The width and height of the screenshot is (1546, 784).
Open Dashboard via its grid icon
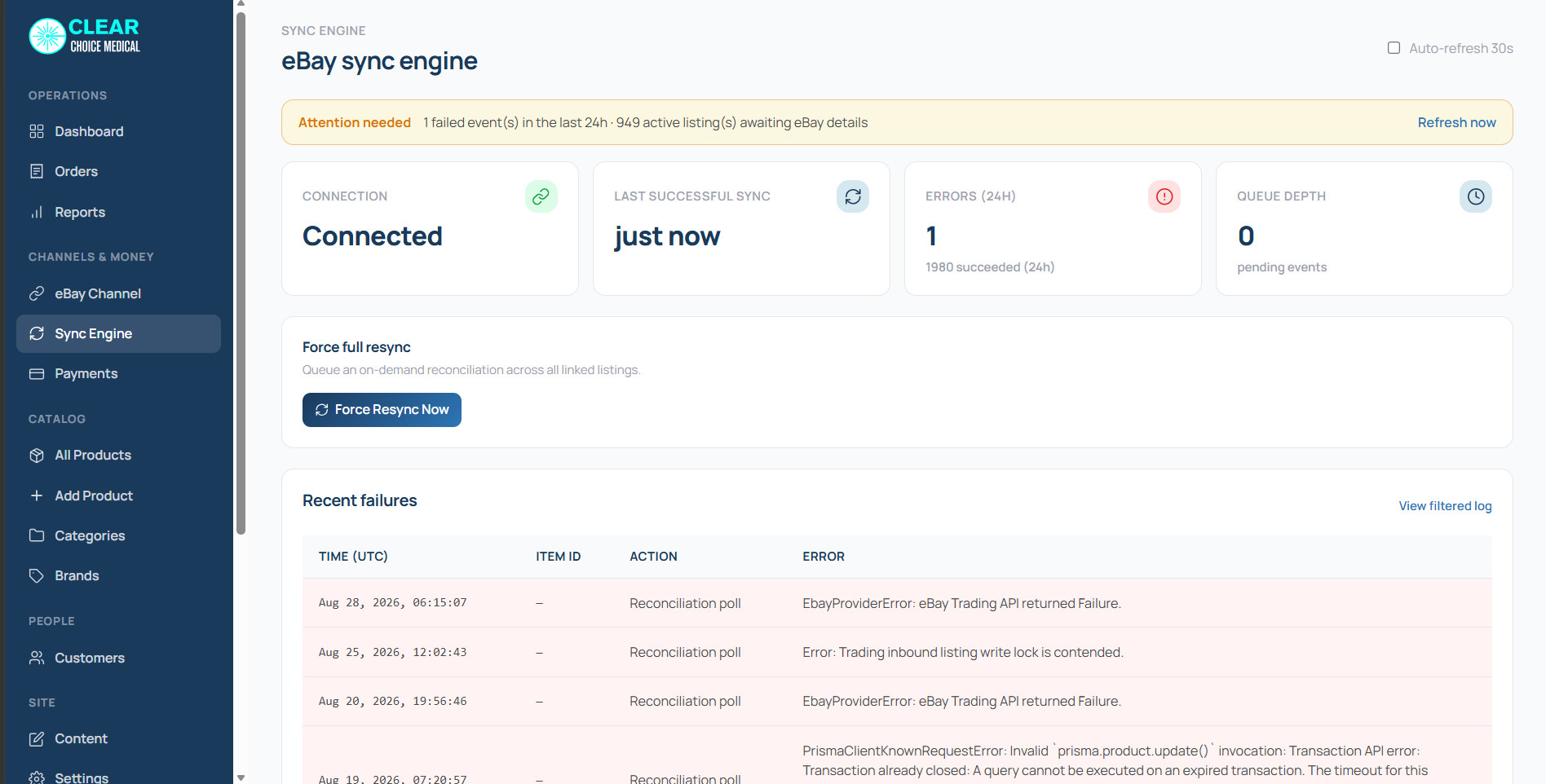[37, 131]
